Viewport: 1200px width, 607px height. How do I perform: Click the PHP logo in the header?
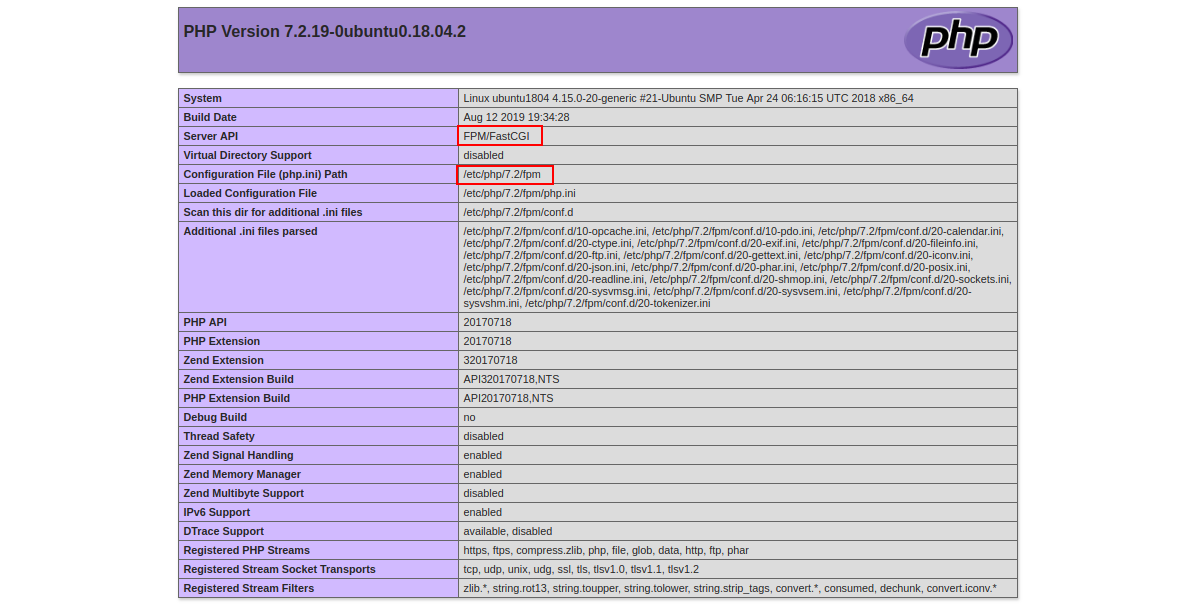point(958,40)
